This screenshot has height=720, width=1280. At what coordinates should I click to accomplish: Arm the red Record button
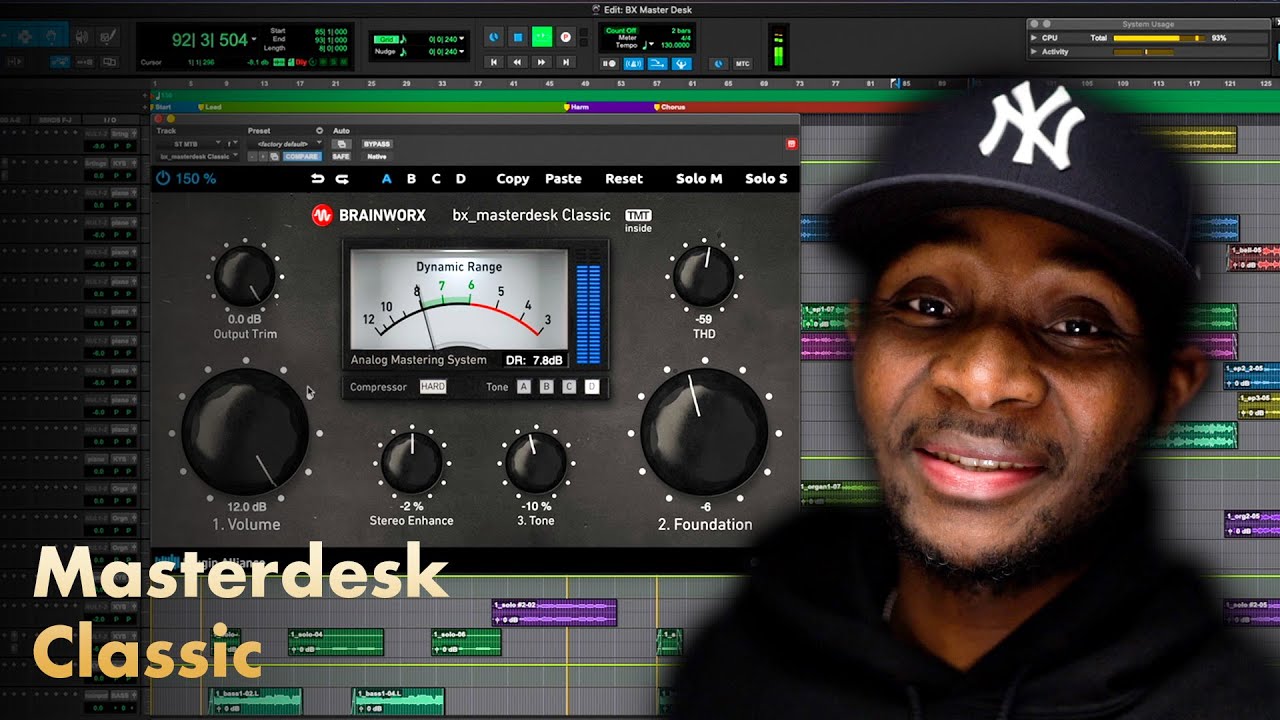566,37
